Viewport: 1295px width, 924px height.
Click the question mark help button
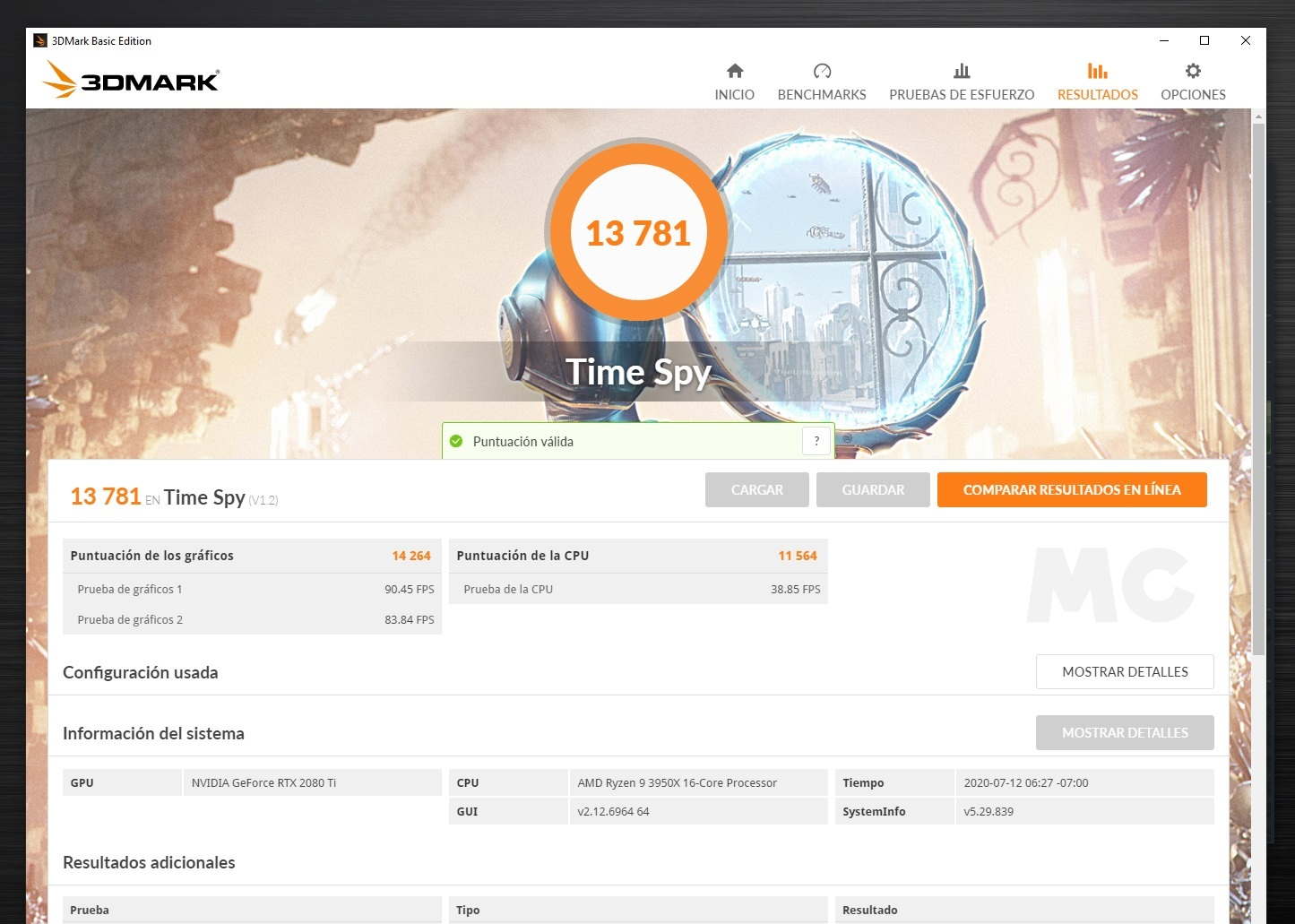point(816,441)
